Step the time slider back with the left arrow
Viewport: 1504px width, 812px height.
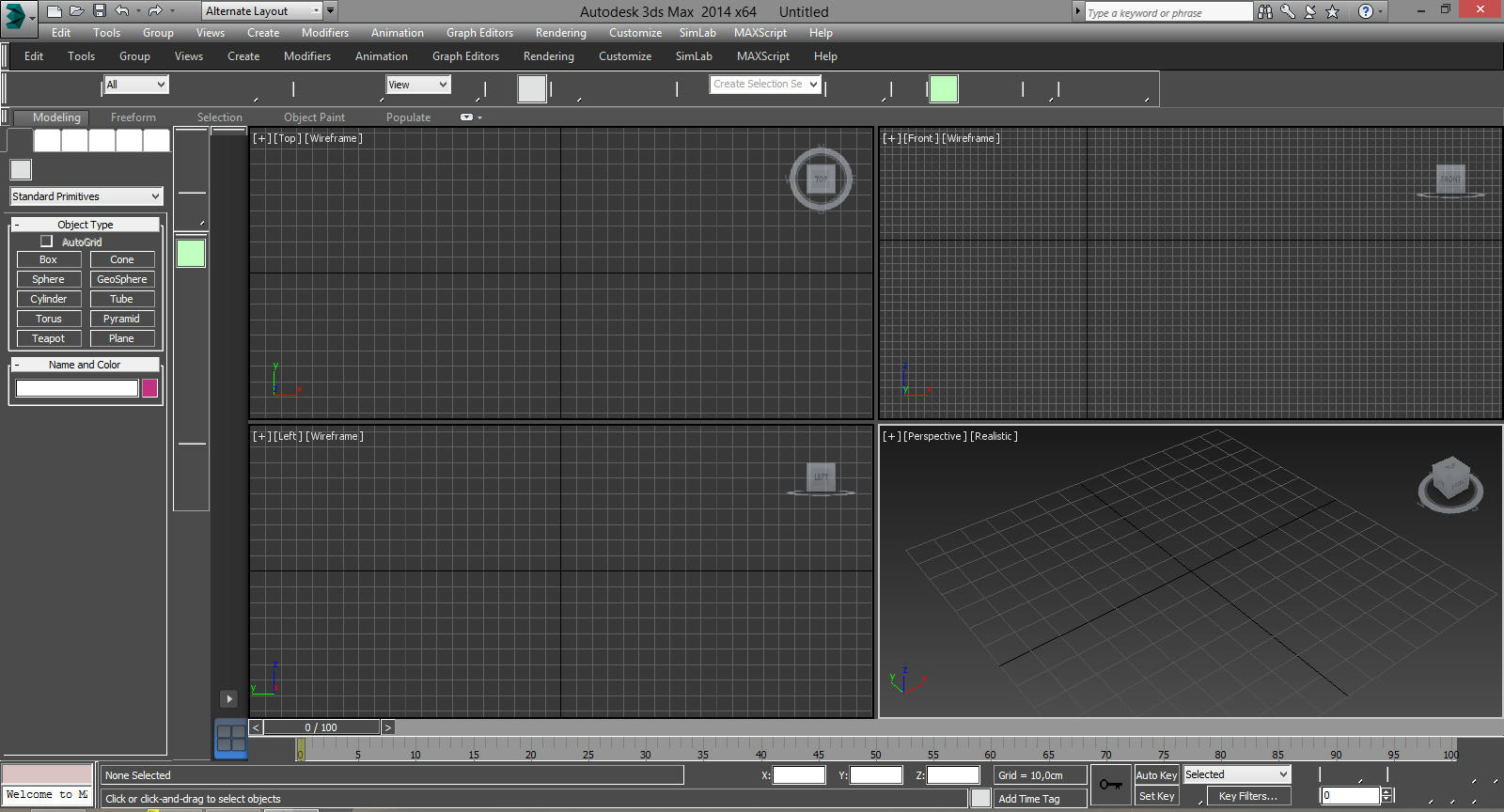[x=256, y=727]
